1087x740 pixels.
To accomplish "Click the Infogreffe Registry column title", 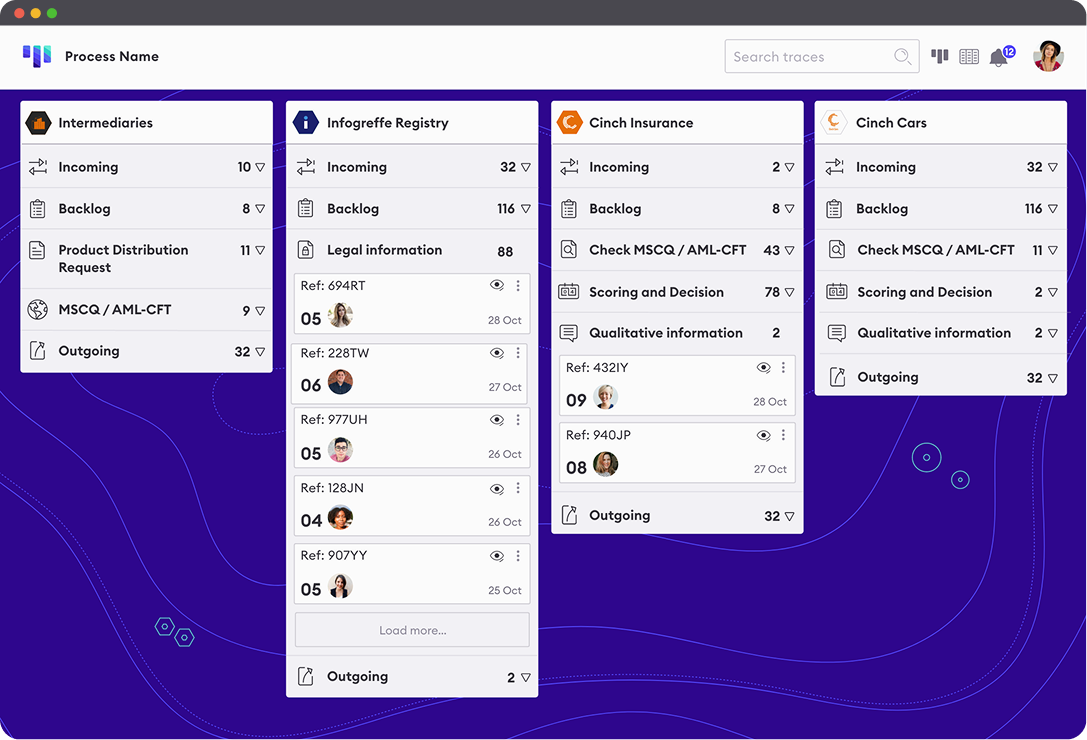I will (388, 123).
